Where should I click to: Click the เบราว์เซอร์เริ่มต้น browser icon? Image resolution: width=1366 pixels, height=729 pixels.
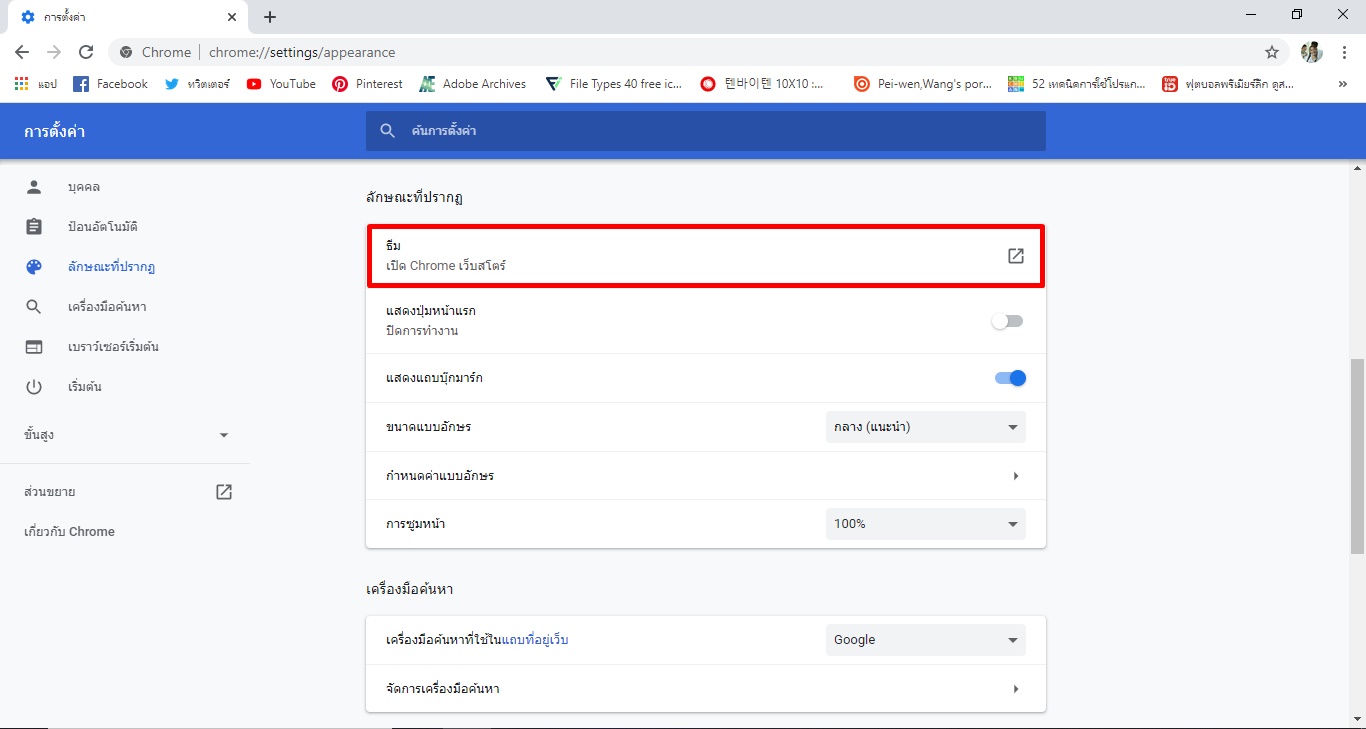click(34, 346)
